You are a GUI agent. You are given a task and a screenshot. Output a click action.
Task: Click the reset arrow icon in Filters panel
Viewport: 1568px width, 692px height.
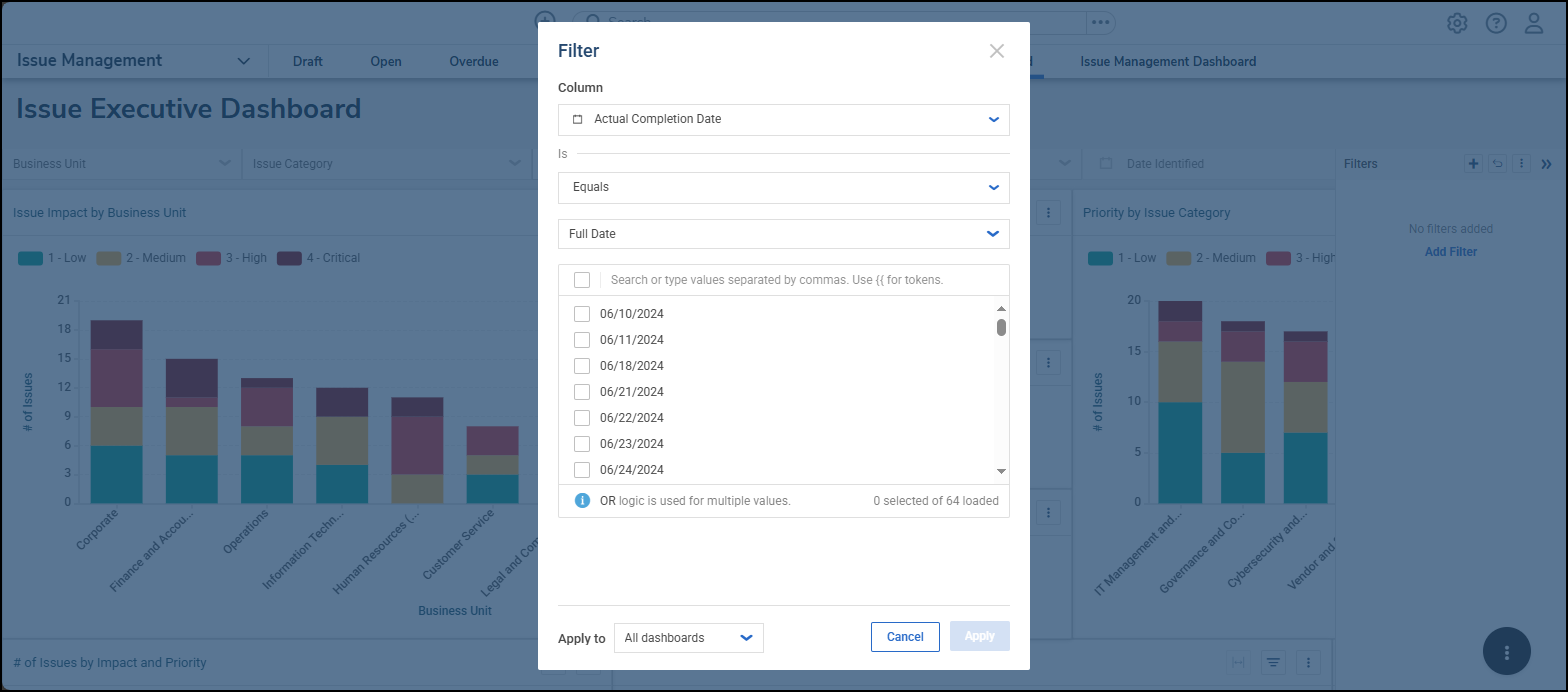point(1497,164)
